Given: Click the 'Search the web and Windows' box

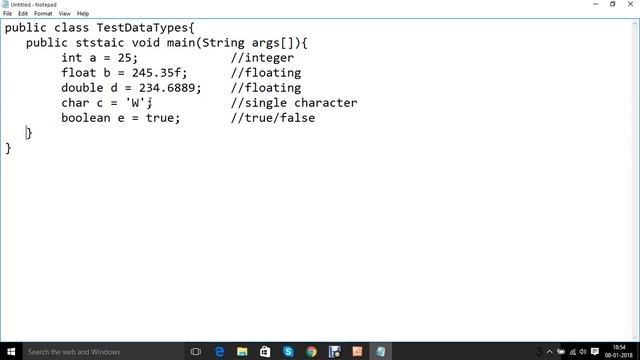Looking at the screenshot, I should click(x=103, y=351).
